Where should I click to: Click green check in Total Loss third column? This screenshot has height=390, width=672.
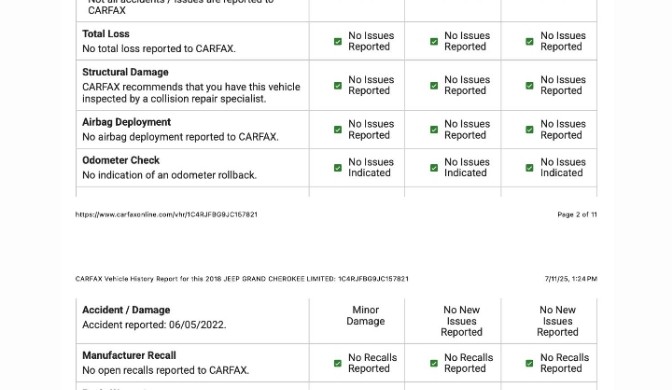[x=530, y=42]
